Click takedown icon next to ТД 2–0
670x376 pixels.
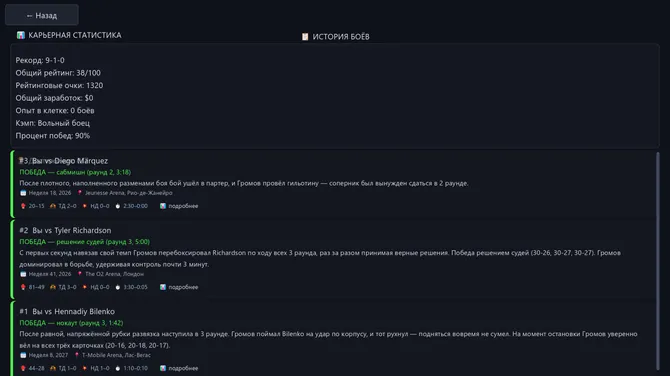click(x=53, y=206)
